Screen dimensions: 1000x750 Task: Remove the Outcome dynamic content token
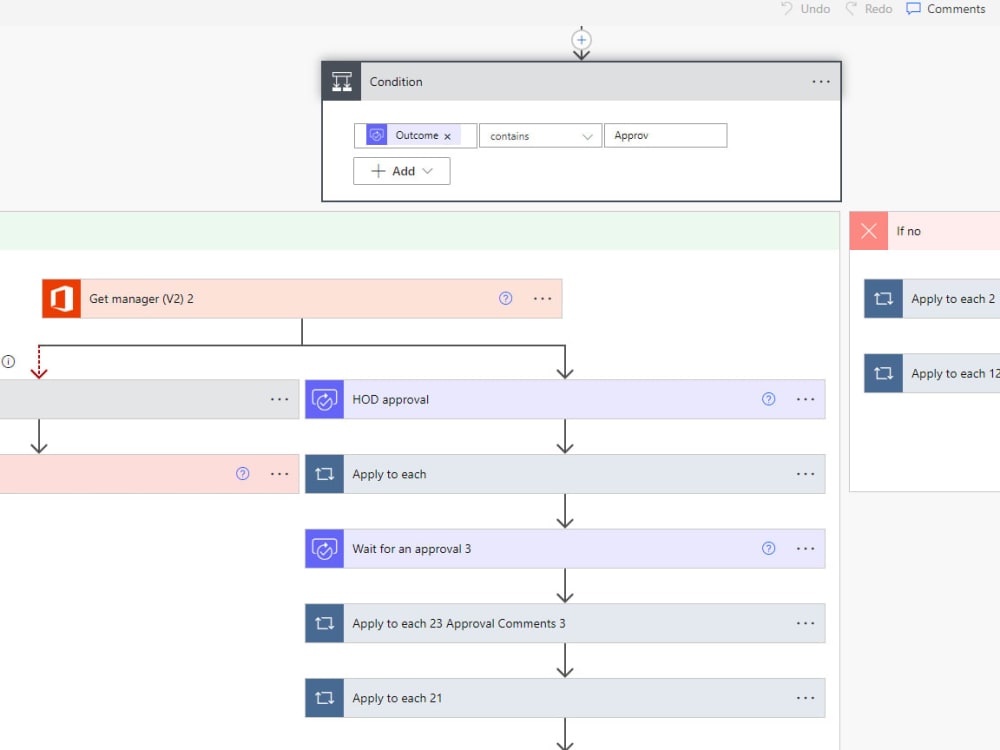[447, 135]
